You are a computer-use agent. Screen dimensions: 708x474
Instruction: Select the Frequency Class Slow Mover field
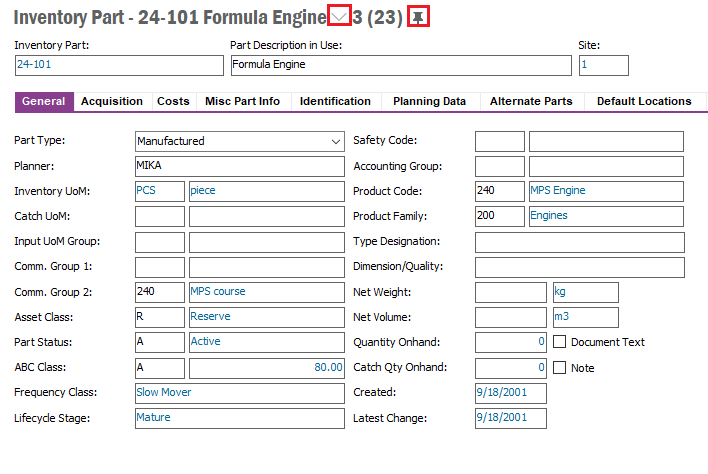(239, 392)
